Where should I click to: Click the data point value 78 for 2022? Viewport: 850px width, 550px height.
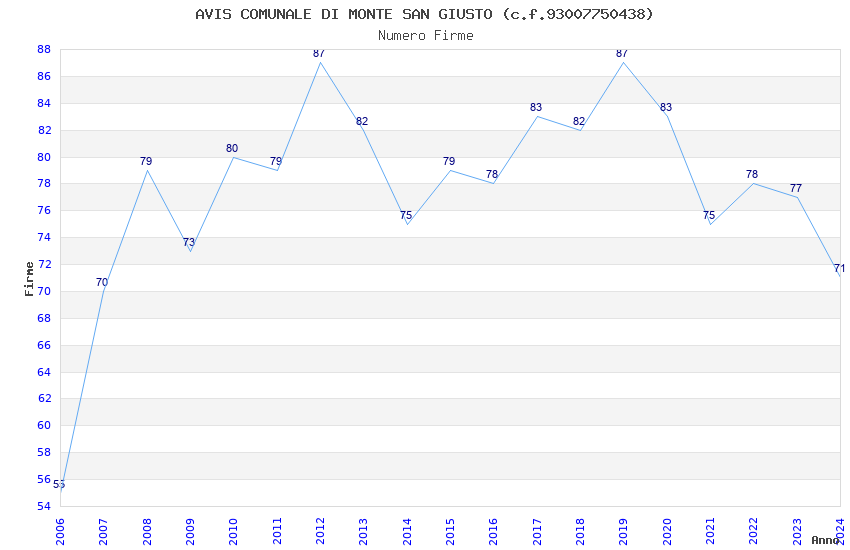[x=752, y=174]
